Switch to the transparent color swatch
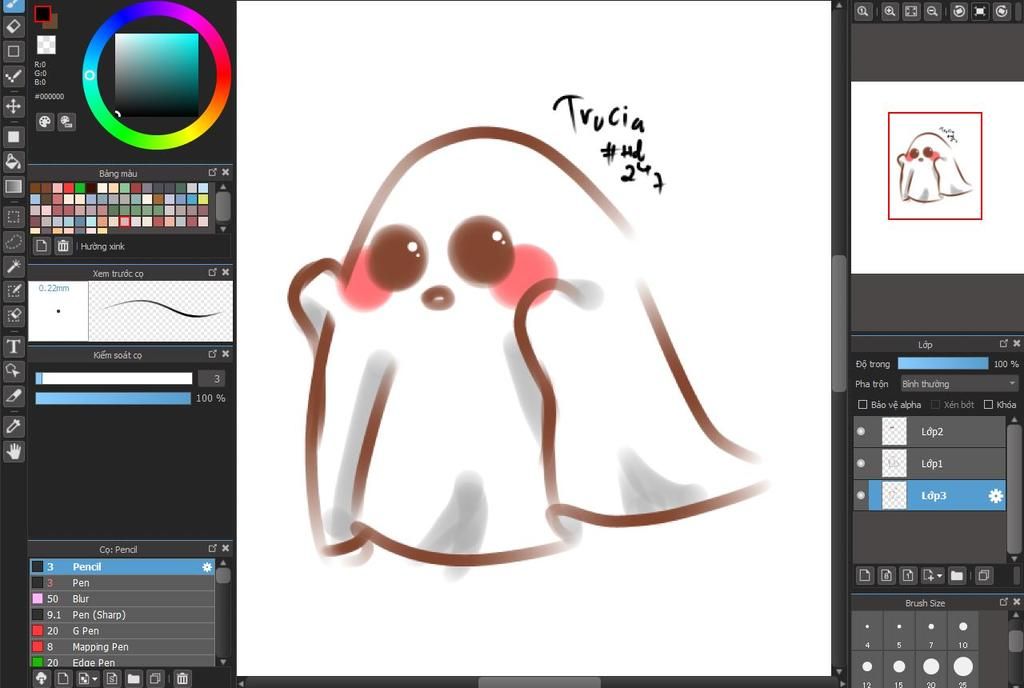The width and height of the screenshot is (1024, 688). [x=46, y=44]
